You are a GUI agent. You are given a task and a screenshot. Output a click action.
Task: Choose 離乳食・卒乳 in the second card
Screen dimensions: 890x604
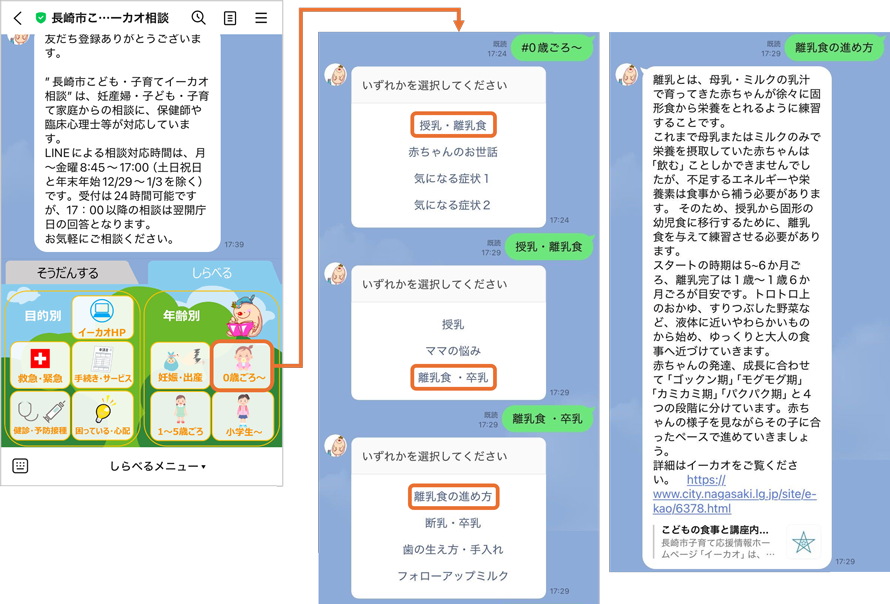point(453,378)
